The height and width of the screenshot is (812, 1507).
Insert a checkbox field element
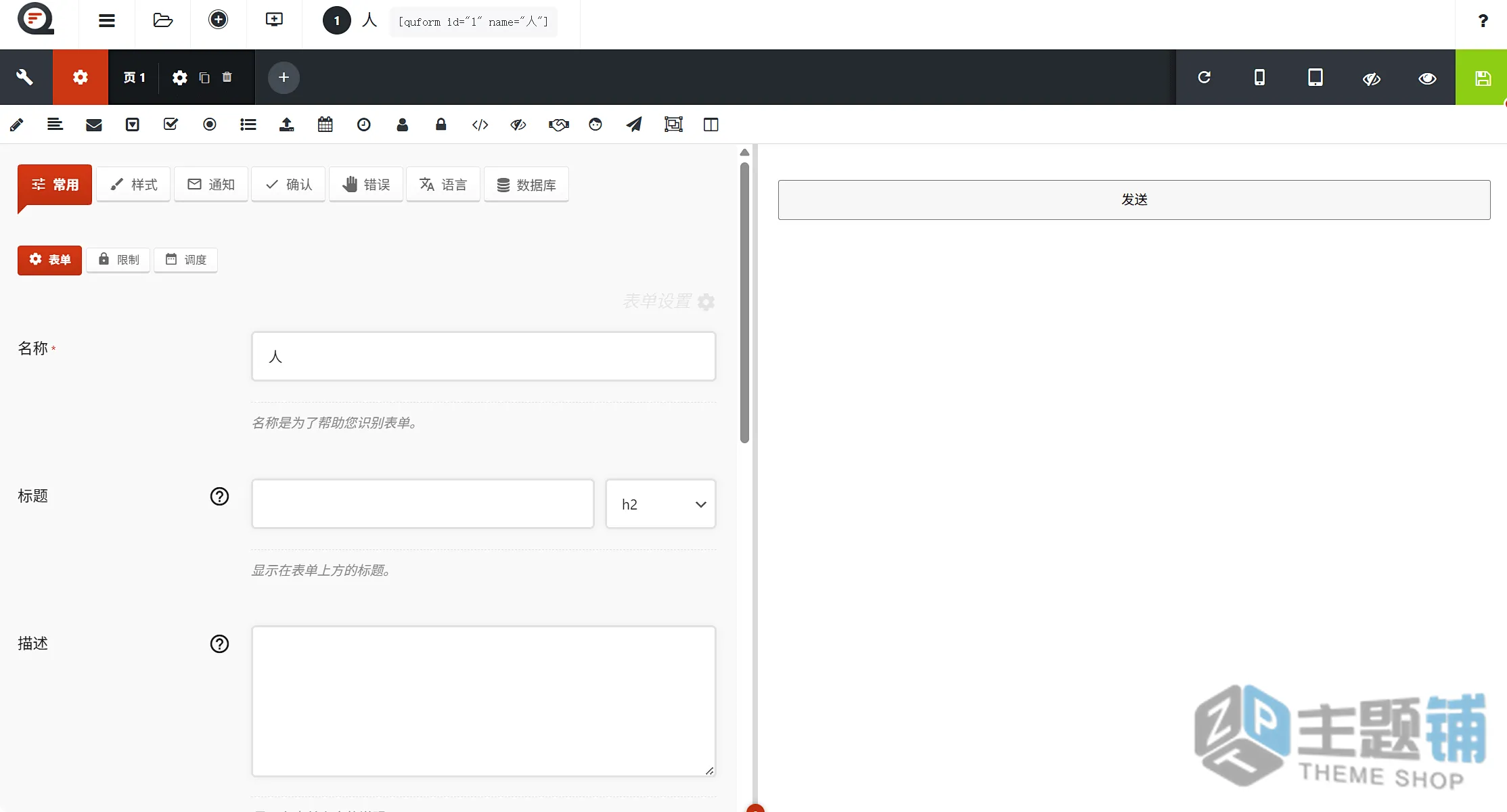click(x=171, y=125)
